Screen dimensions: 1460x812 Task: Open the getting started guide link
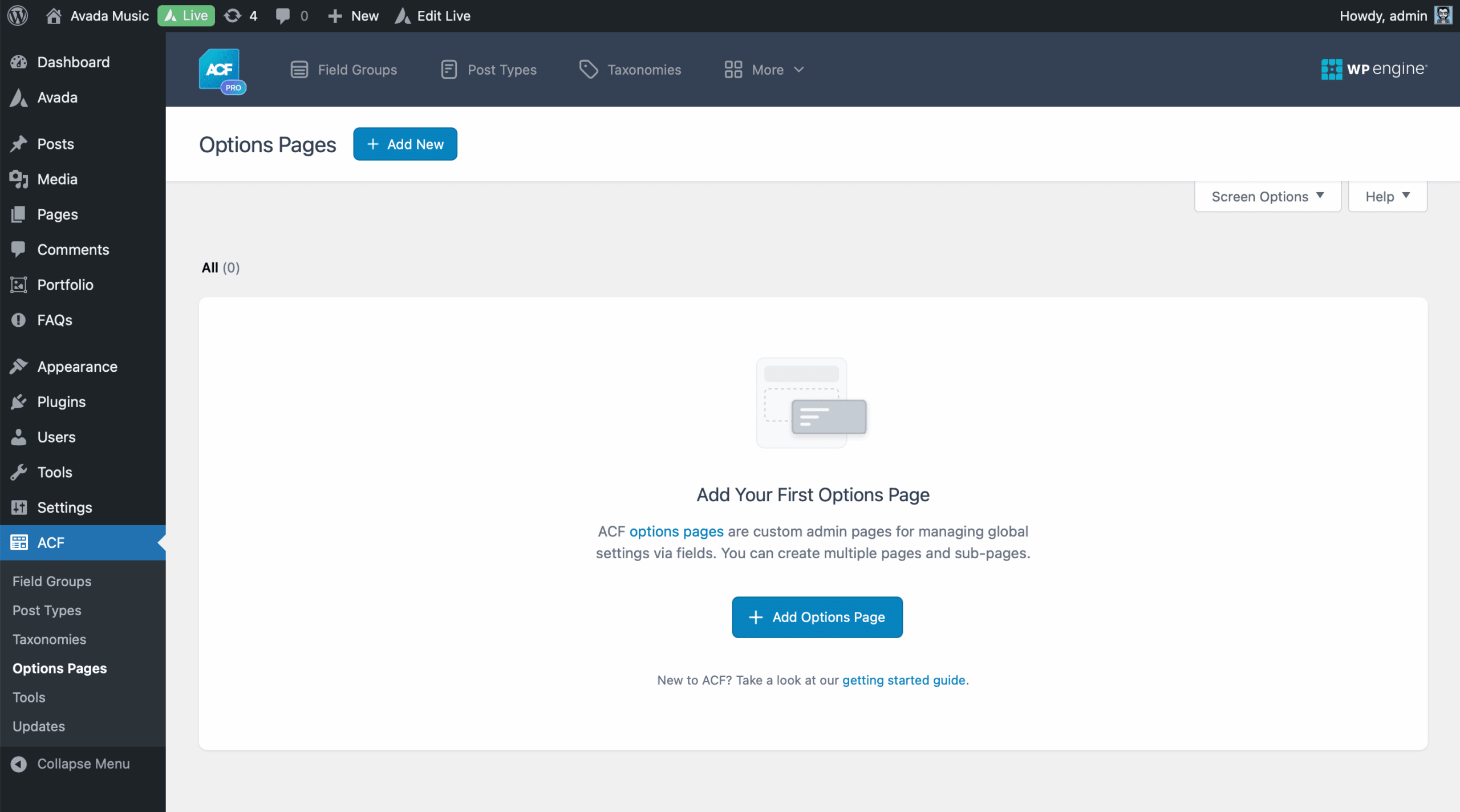click(x=904, y=680)
